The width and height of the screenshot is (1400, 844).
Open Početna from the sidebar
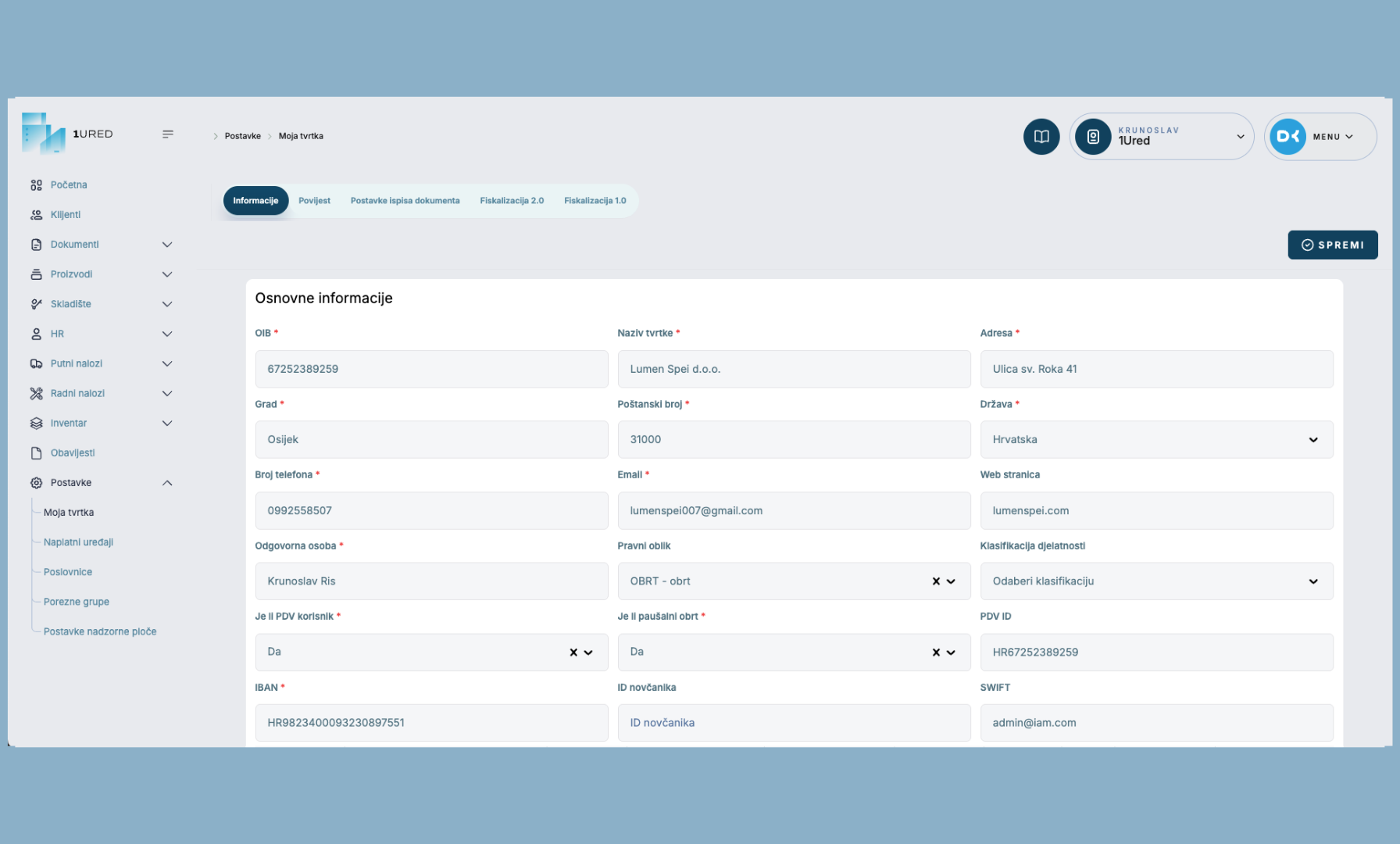(x=69, y=185)
